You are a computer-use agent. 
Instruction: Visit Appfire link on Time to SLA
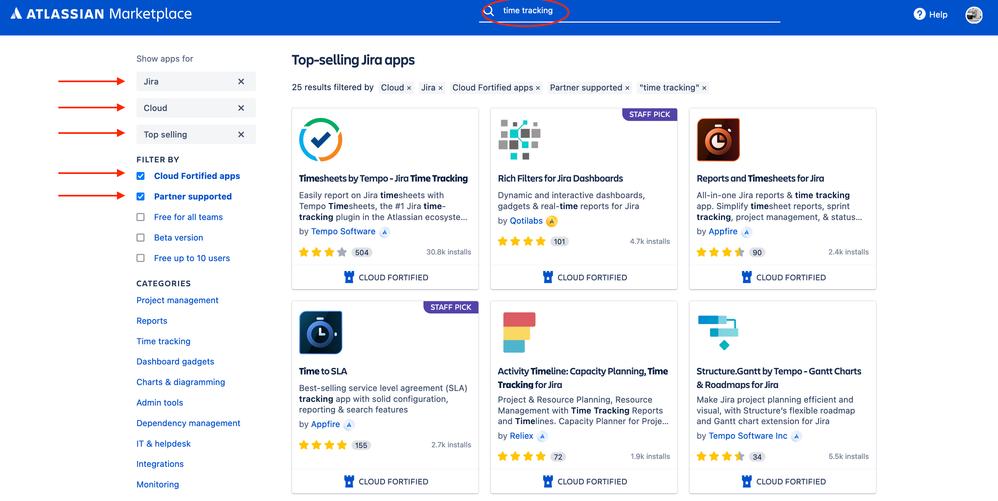325,424
